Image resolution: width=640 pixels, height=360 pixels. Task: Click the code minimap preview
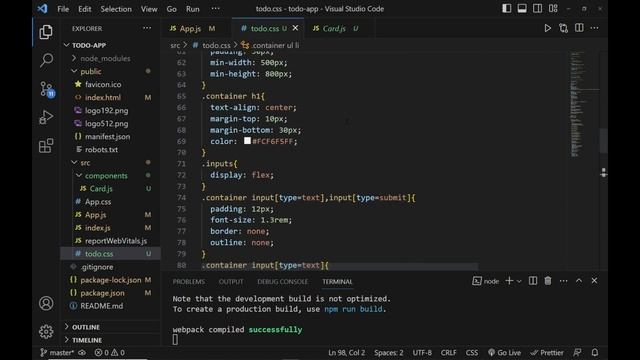click(x=577, y=104)
